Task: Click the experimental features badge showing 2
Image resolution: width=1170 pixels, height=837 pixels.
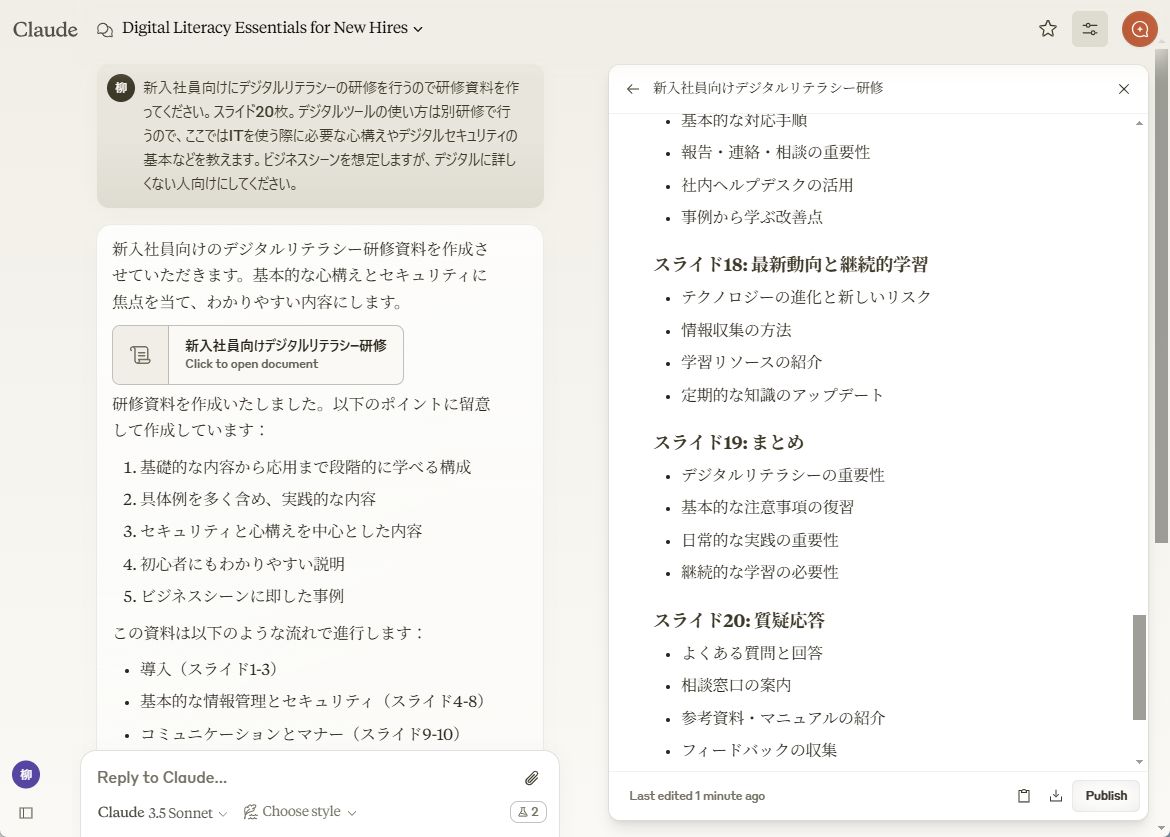Action: click(528, 812)
